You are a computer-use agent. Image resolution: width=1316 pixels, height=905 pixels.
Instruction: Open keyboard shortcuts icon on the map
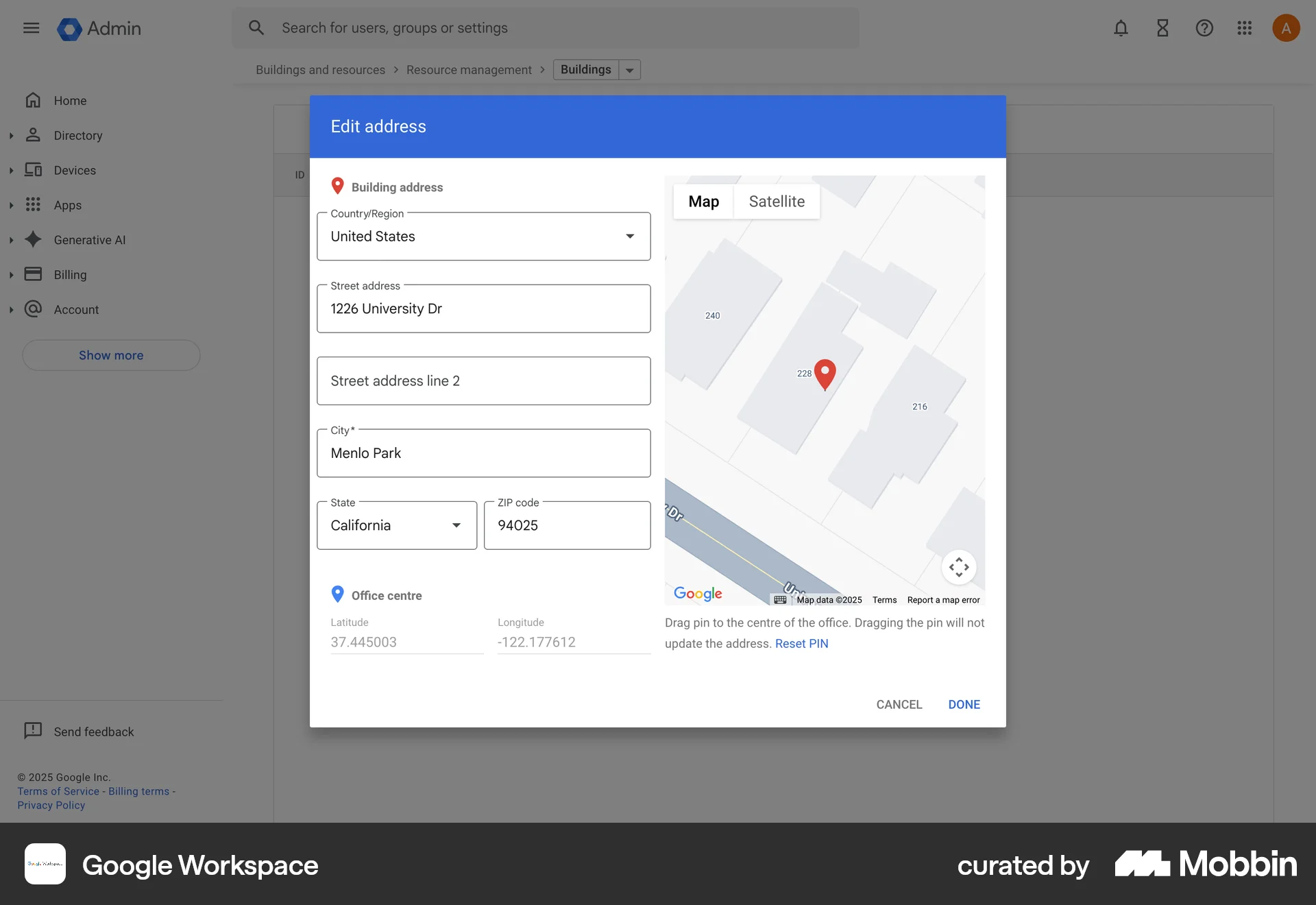[780, 600]
